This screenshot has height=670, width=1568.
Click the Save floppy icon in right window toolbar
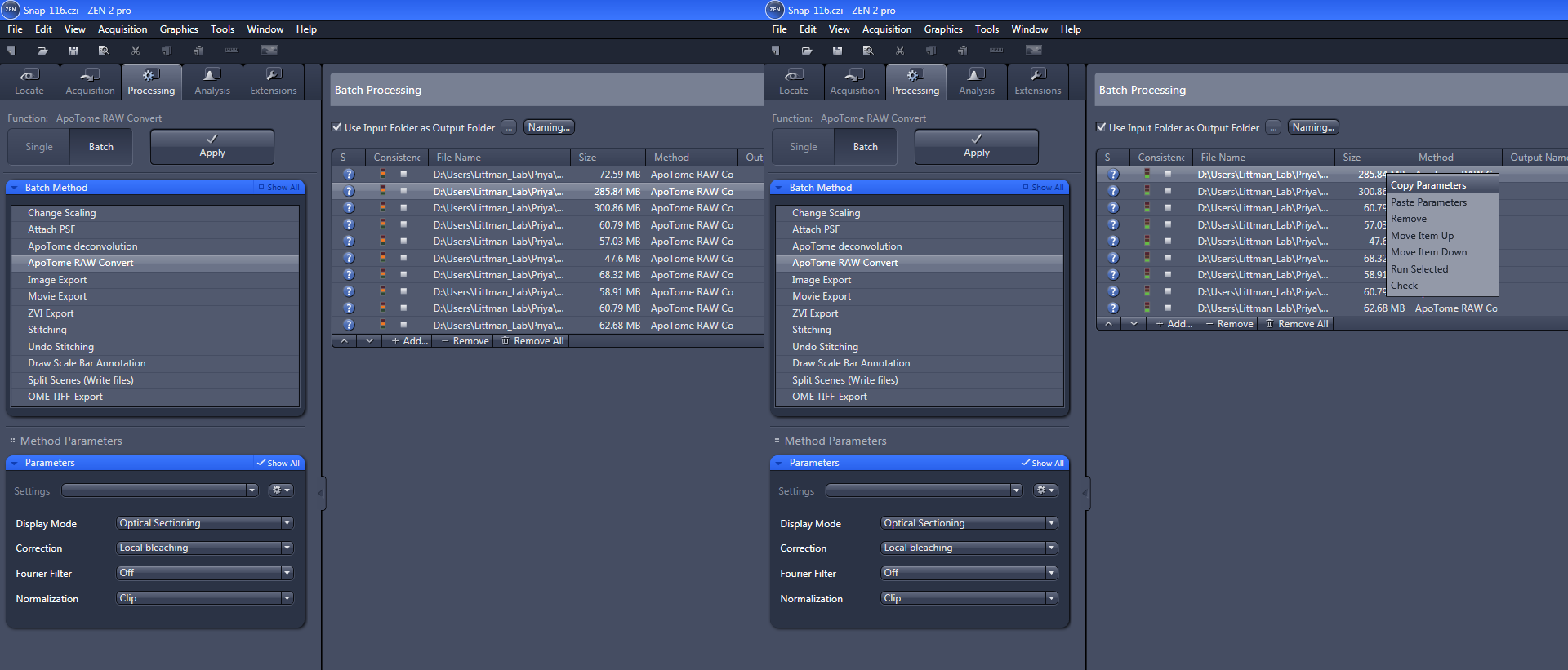(x=837, y=51)
